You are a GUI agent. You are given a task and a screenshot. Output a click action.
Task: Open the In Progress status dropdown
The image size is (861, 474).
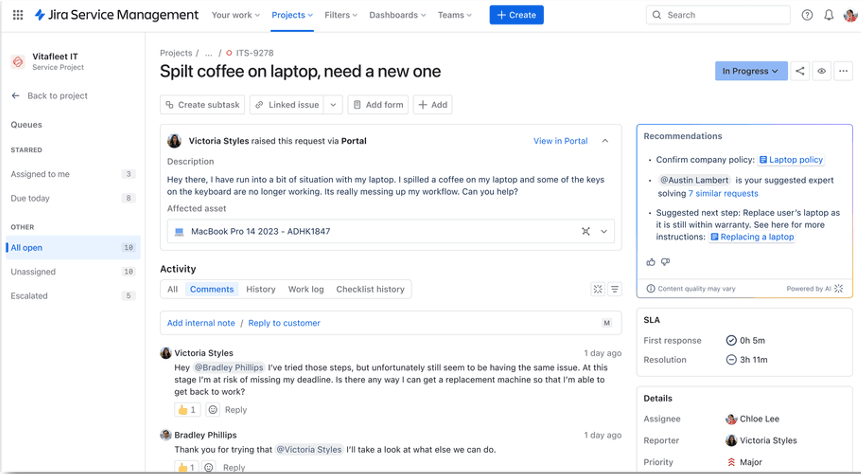click(751, 71)
